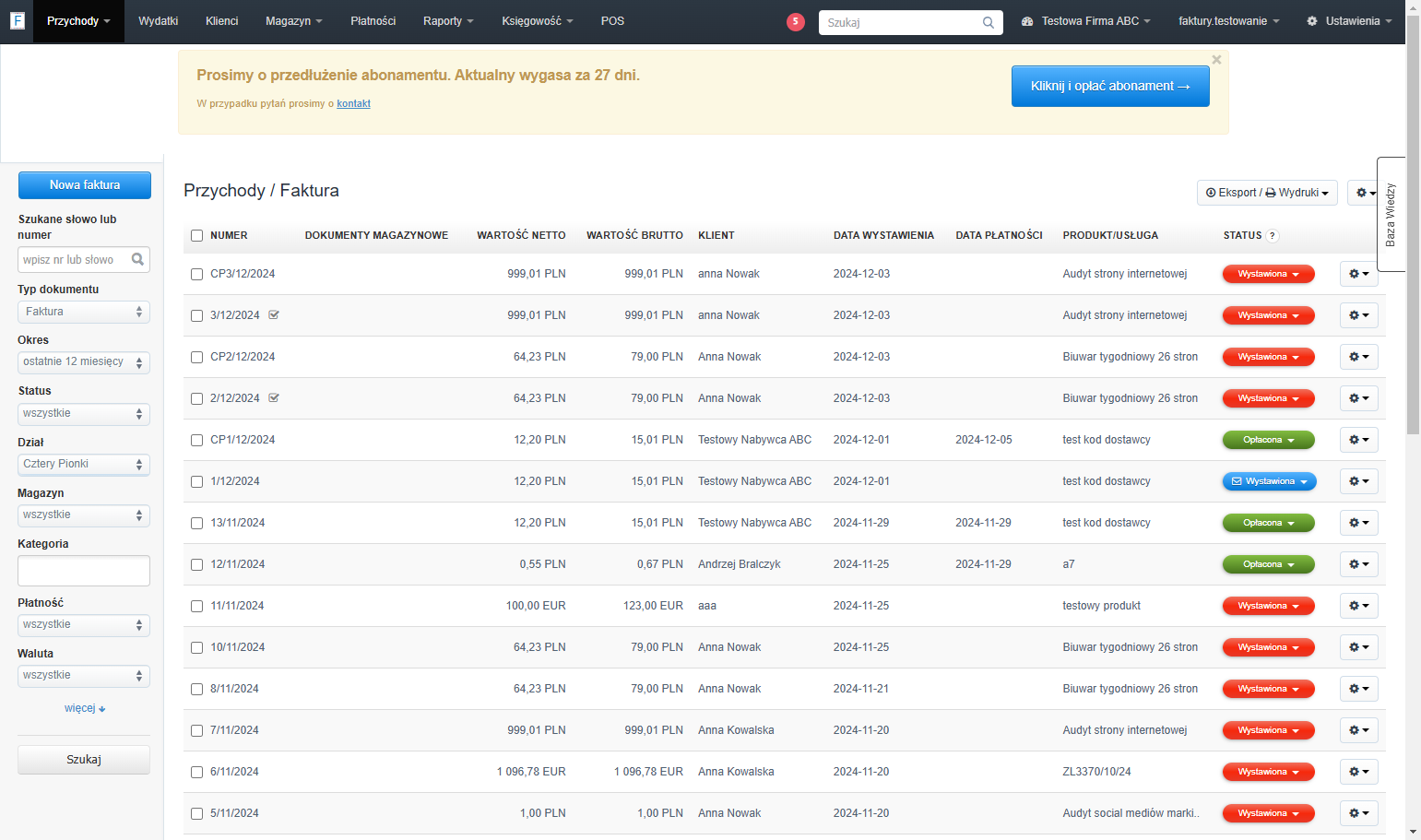This screenshot has height=840, width=1421.
Task: Open gear actions for invoice 13/11/2024
Action: coord(1358,523)
